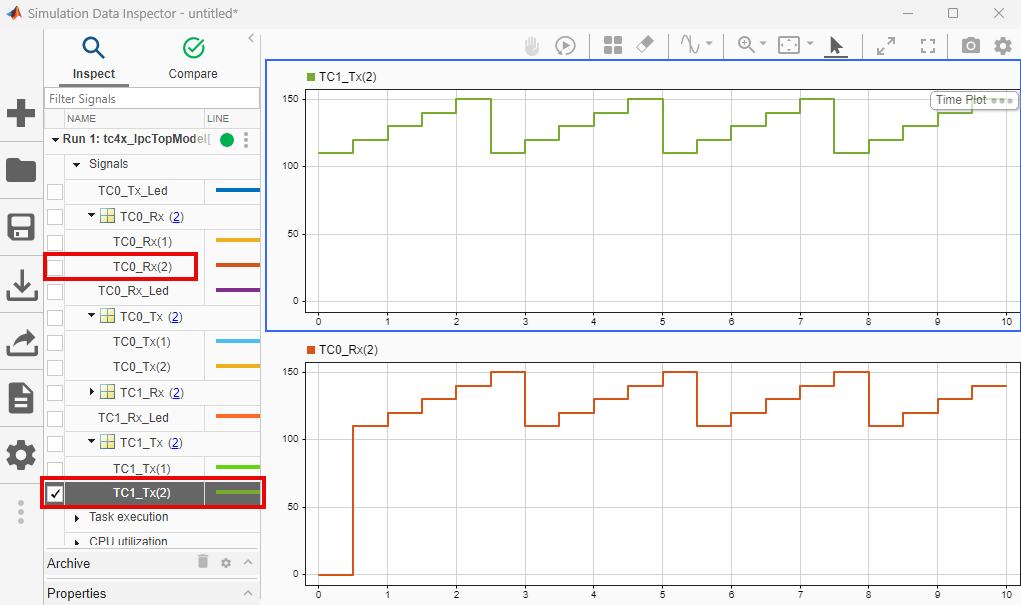Click the Fit to view icon
1021x605 pixels.
tap(789, 45)
